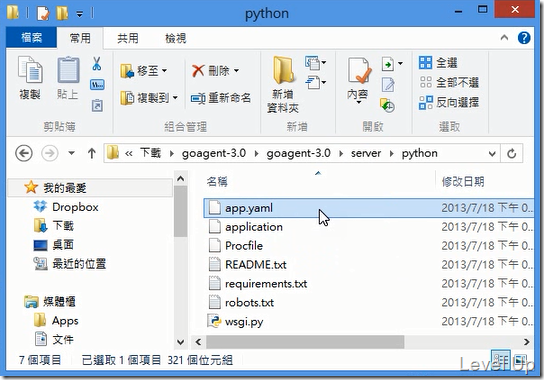
Task: Click Select all (全選)
Action: click(439, 63)
